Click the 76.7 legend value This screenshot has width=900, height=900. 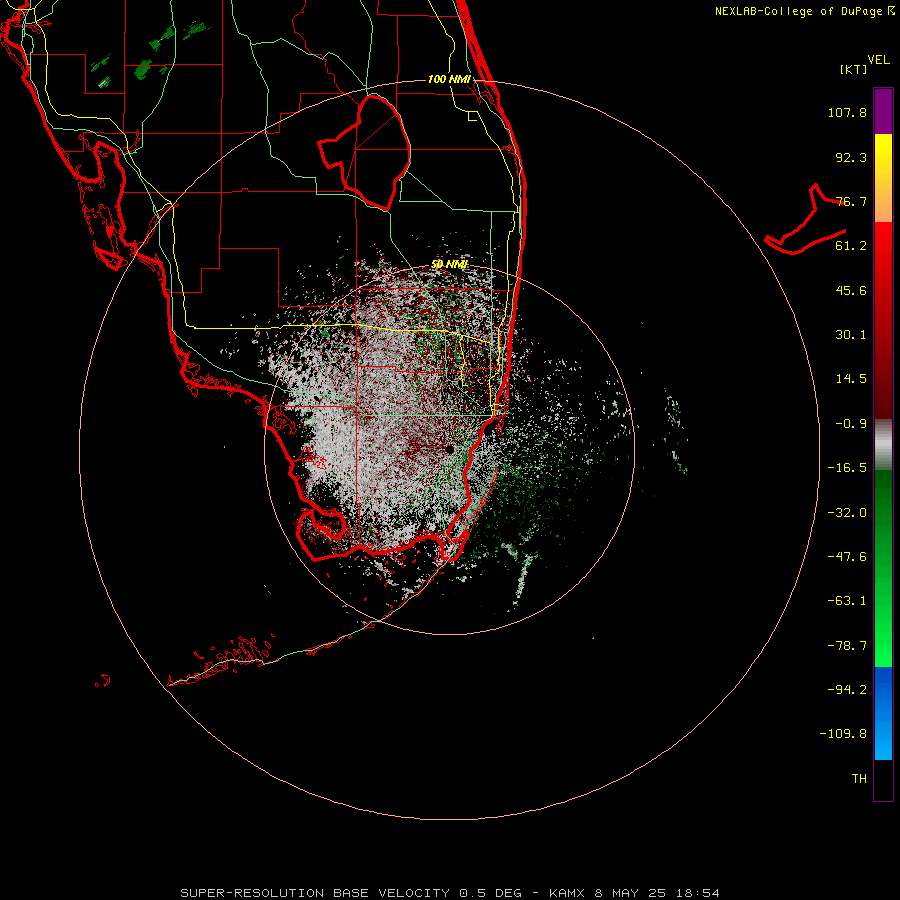coord(851,201)
